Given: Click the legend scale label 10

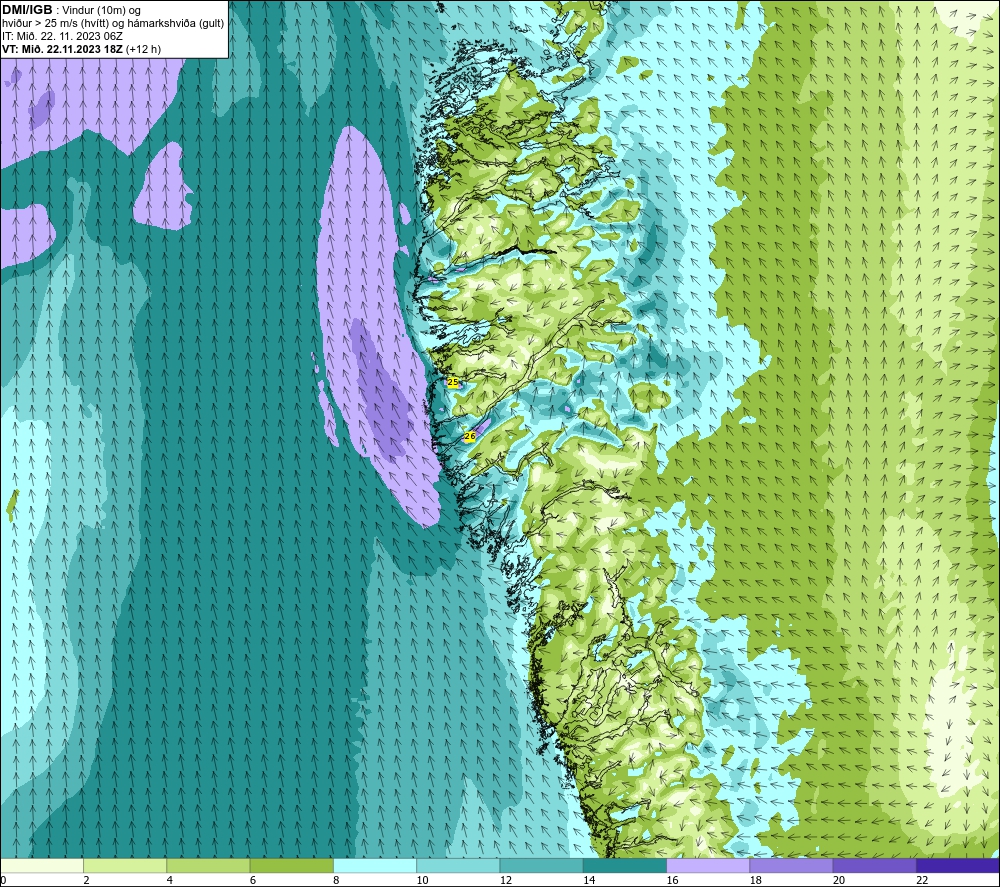Looking at the screenshot, I should point(422,880).
